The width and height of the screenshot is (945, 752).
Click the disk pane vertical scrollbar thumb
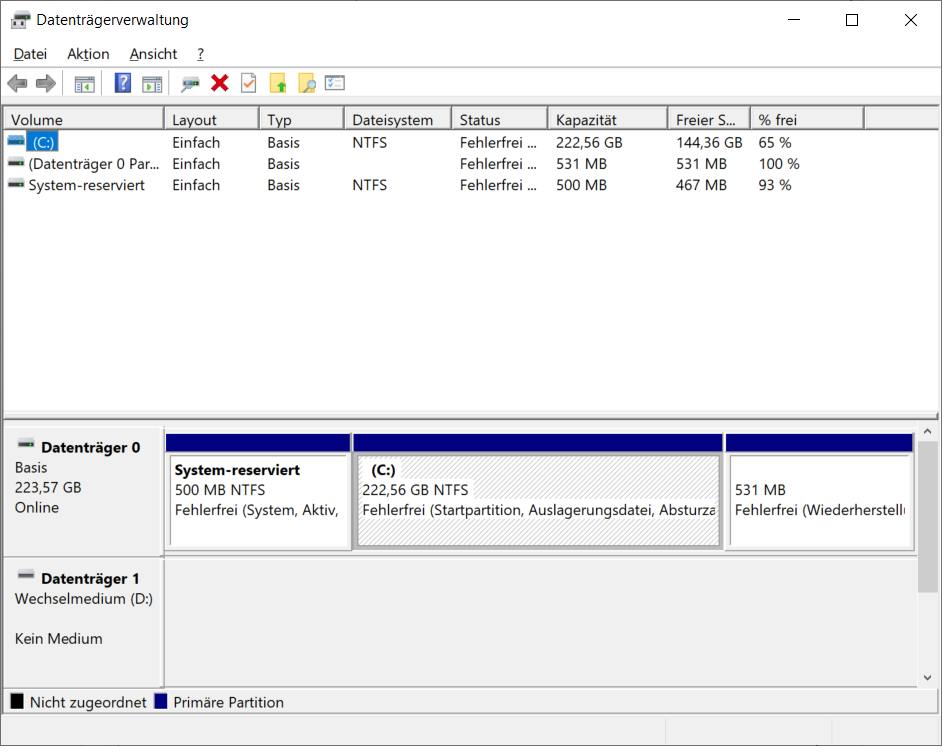coord(928,516)
